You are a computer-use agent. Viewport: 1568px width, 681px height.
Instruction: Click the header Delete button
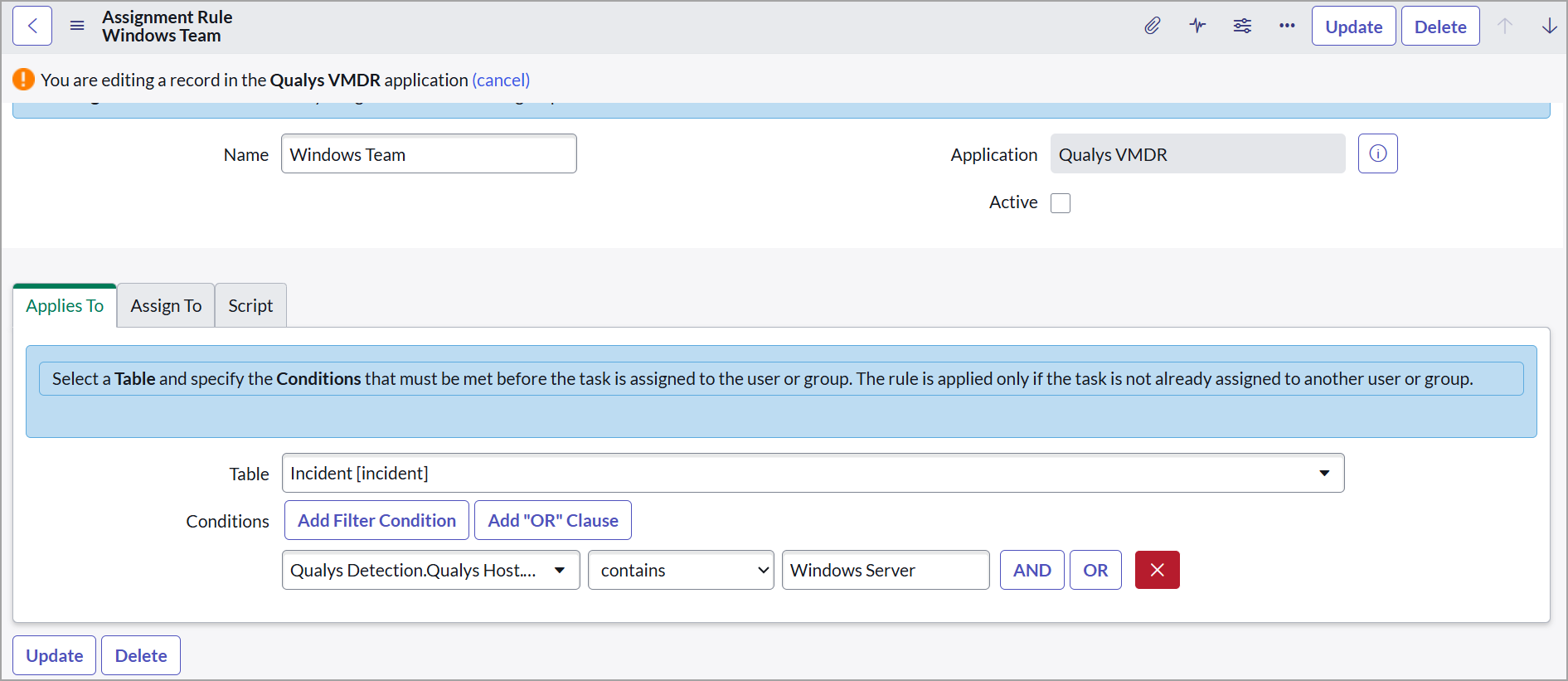pos(1440,26)
